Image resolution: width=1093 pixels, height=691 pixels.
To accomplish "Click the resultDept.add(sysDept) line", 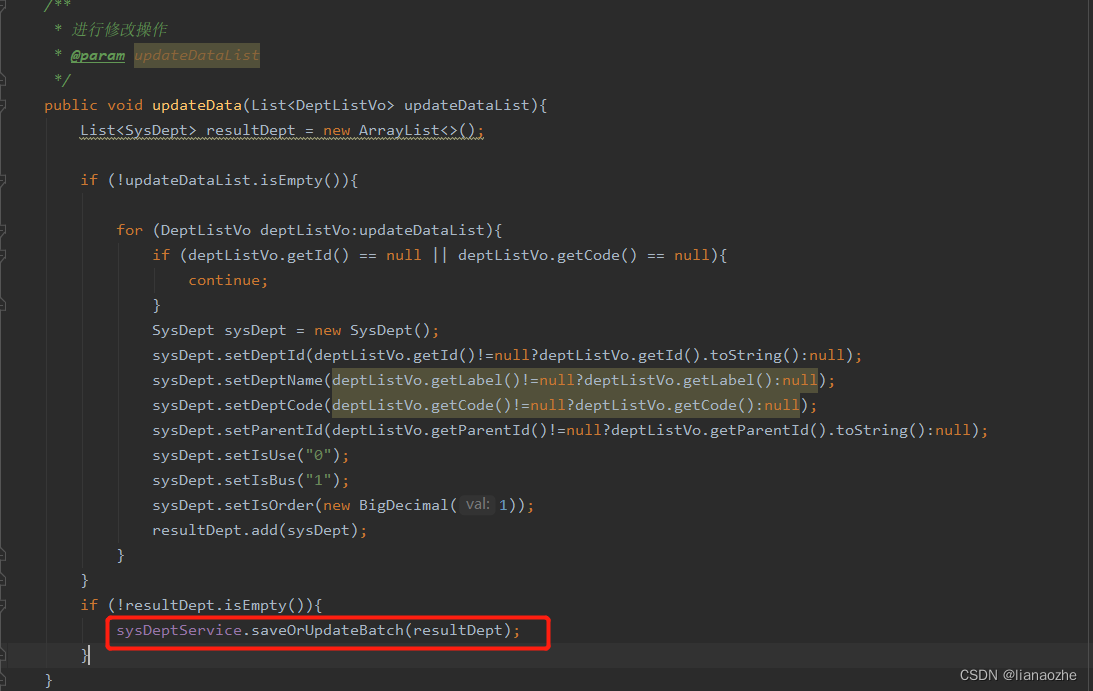I will coord(259,531).
